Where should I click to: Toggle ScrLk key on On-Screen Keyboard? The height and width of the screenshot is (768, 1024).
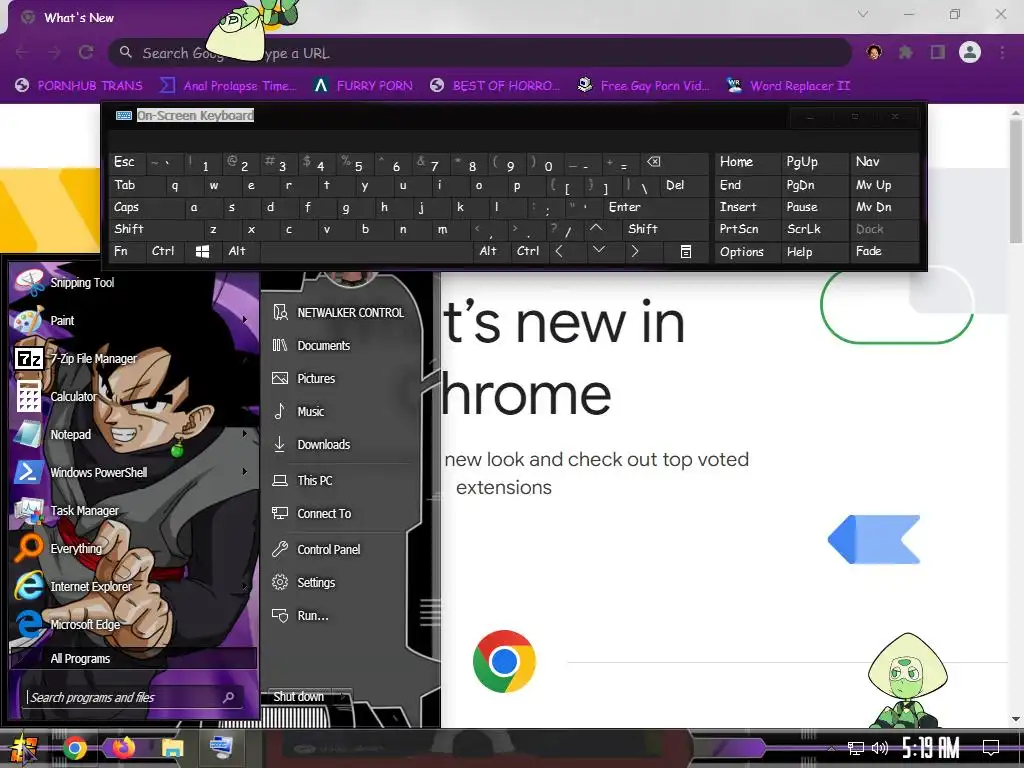point(814,229)
